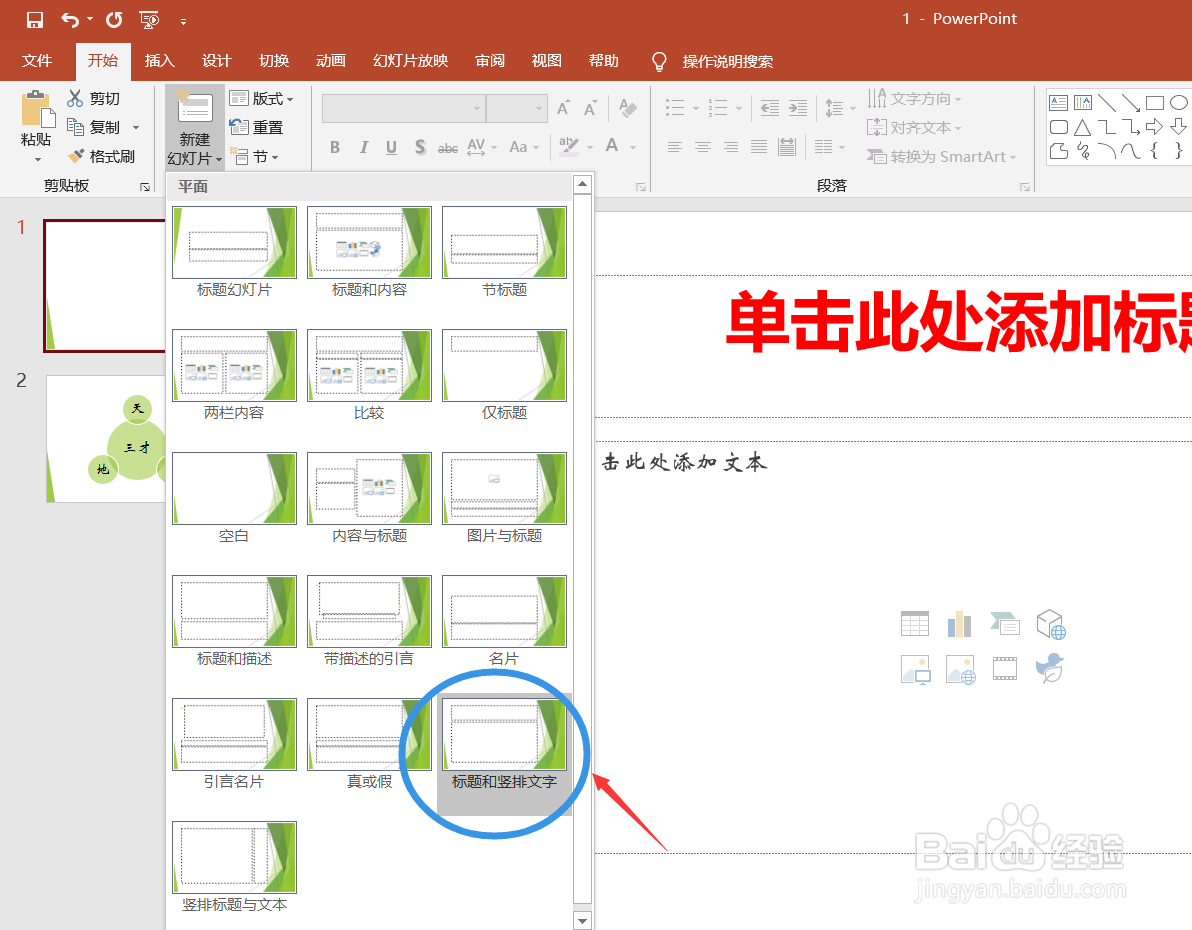Viewport: 1192px width, 930px height.
Task: Switch to the 设计 tab
Action: tap(217, 61)
